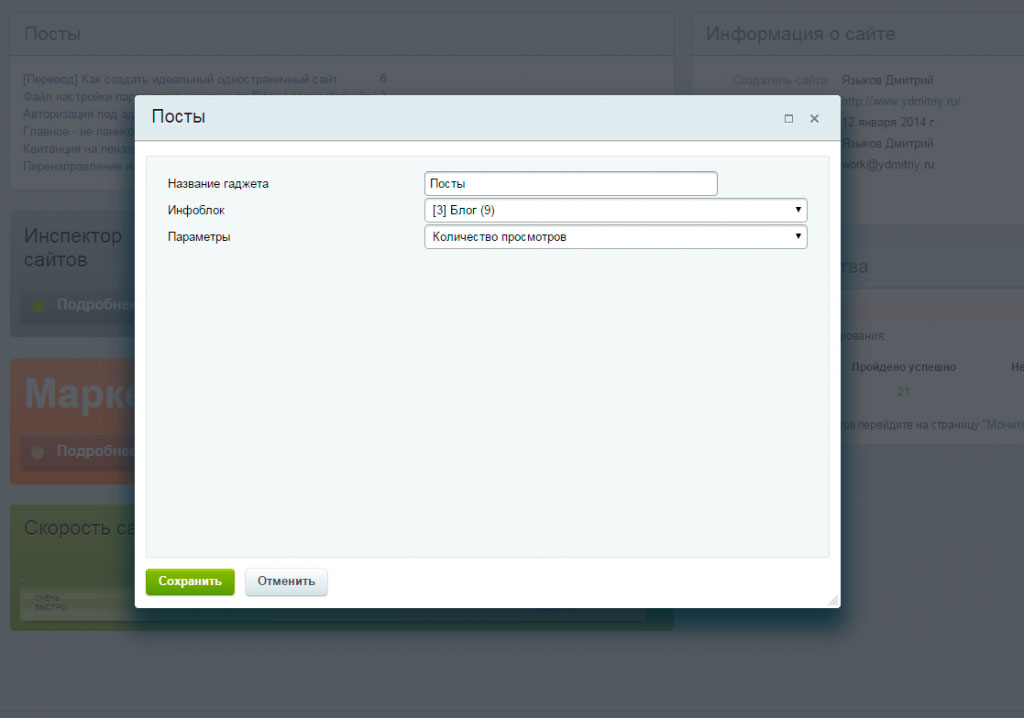Click the Информация о сайте header
1024x718 pixels.
(x=801, y=34)
